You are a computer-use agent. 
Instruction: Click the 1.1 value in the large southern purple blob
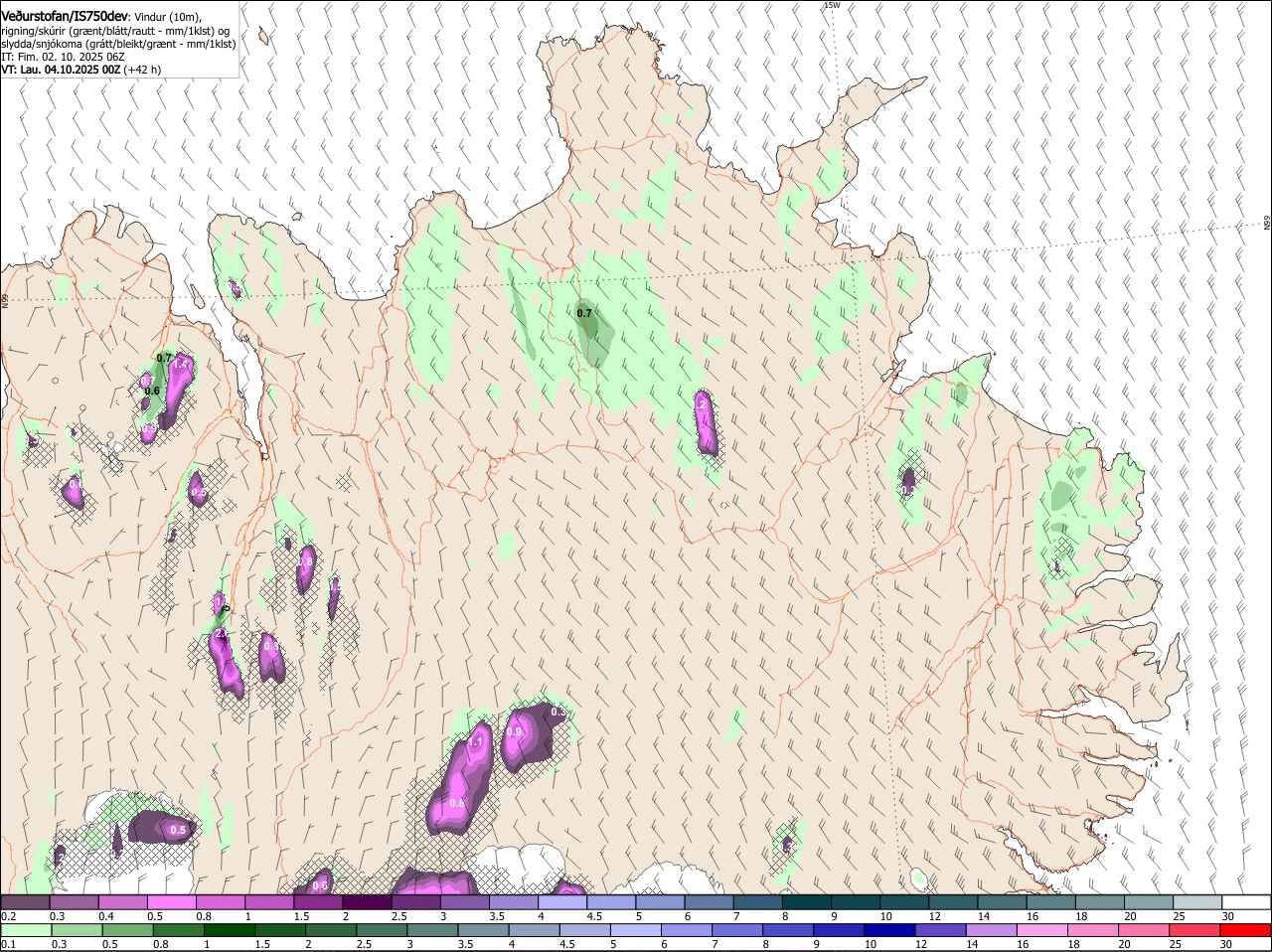[475, 742]
